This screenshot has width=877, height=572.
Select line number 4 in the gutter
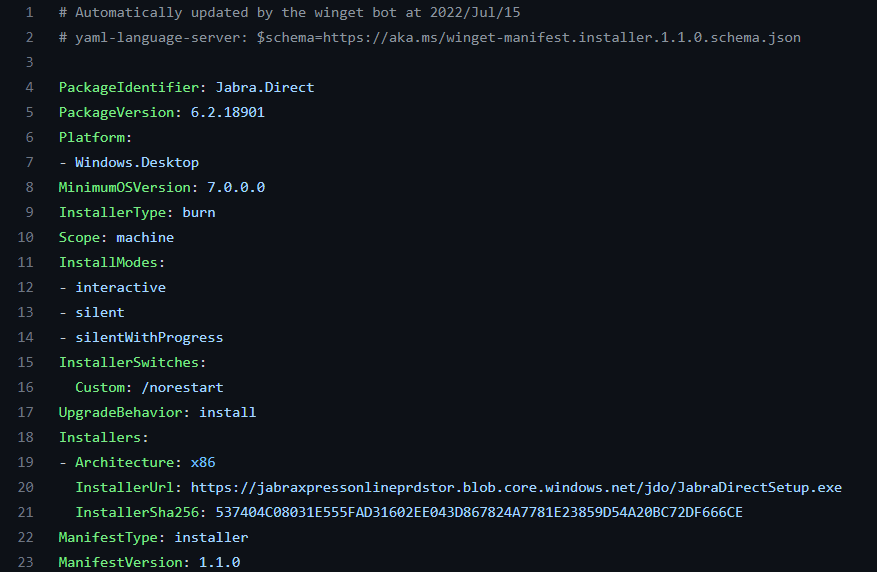tap(29, 87)
